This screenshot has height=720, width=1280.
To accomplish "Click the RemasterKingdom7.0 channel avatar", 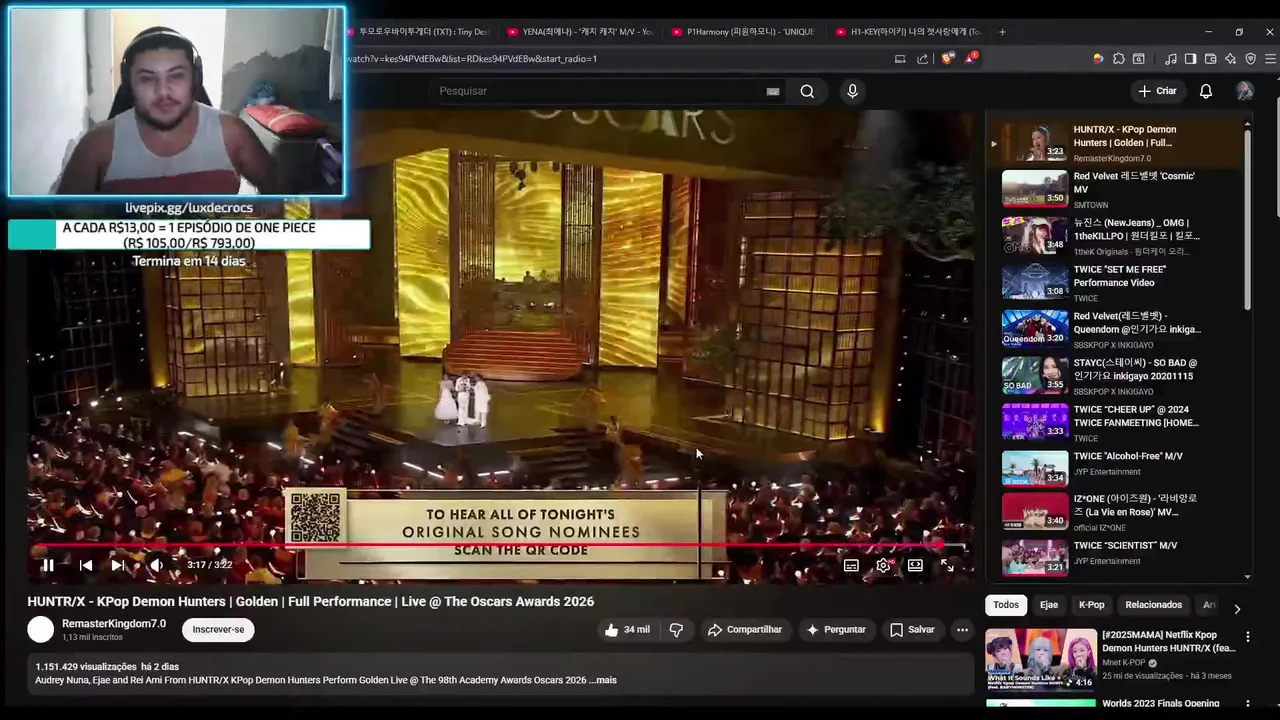I will 40,629.
